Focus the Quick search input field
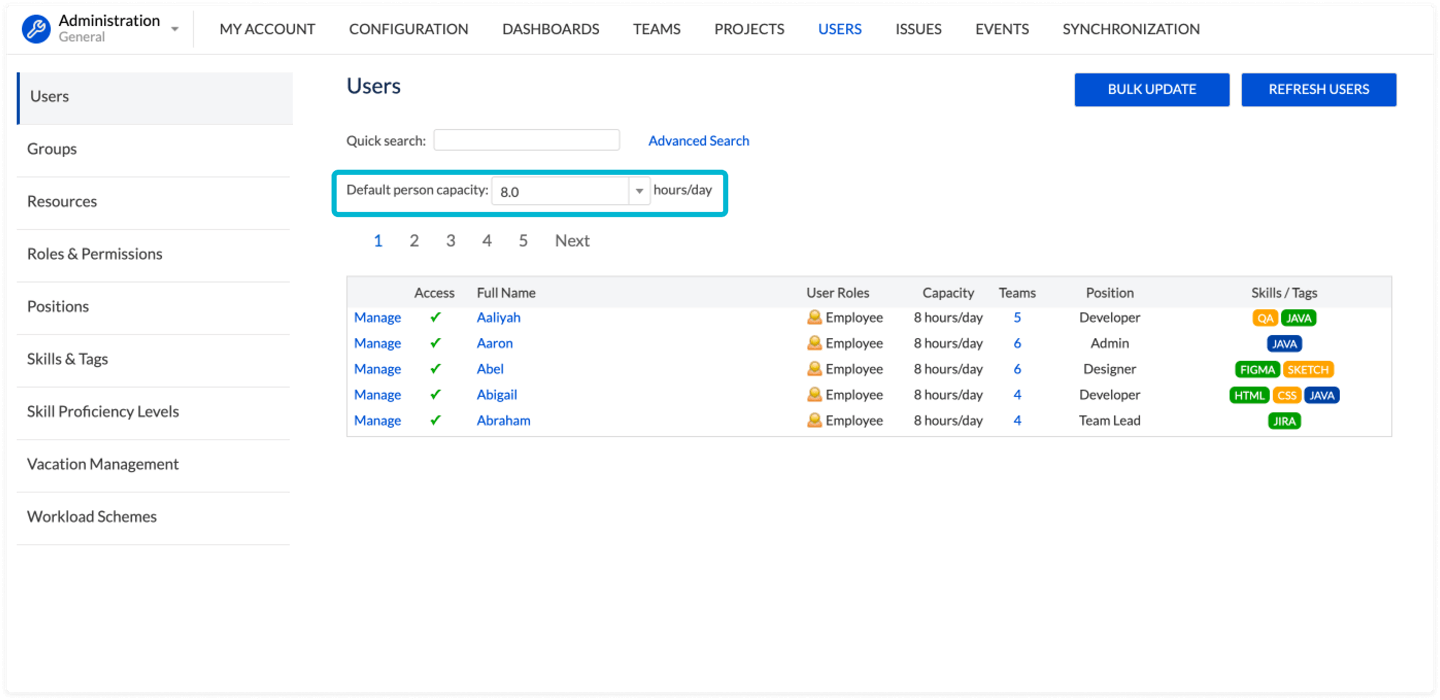Screen dimensions: 1440x700 point(526,140)
